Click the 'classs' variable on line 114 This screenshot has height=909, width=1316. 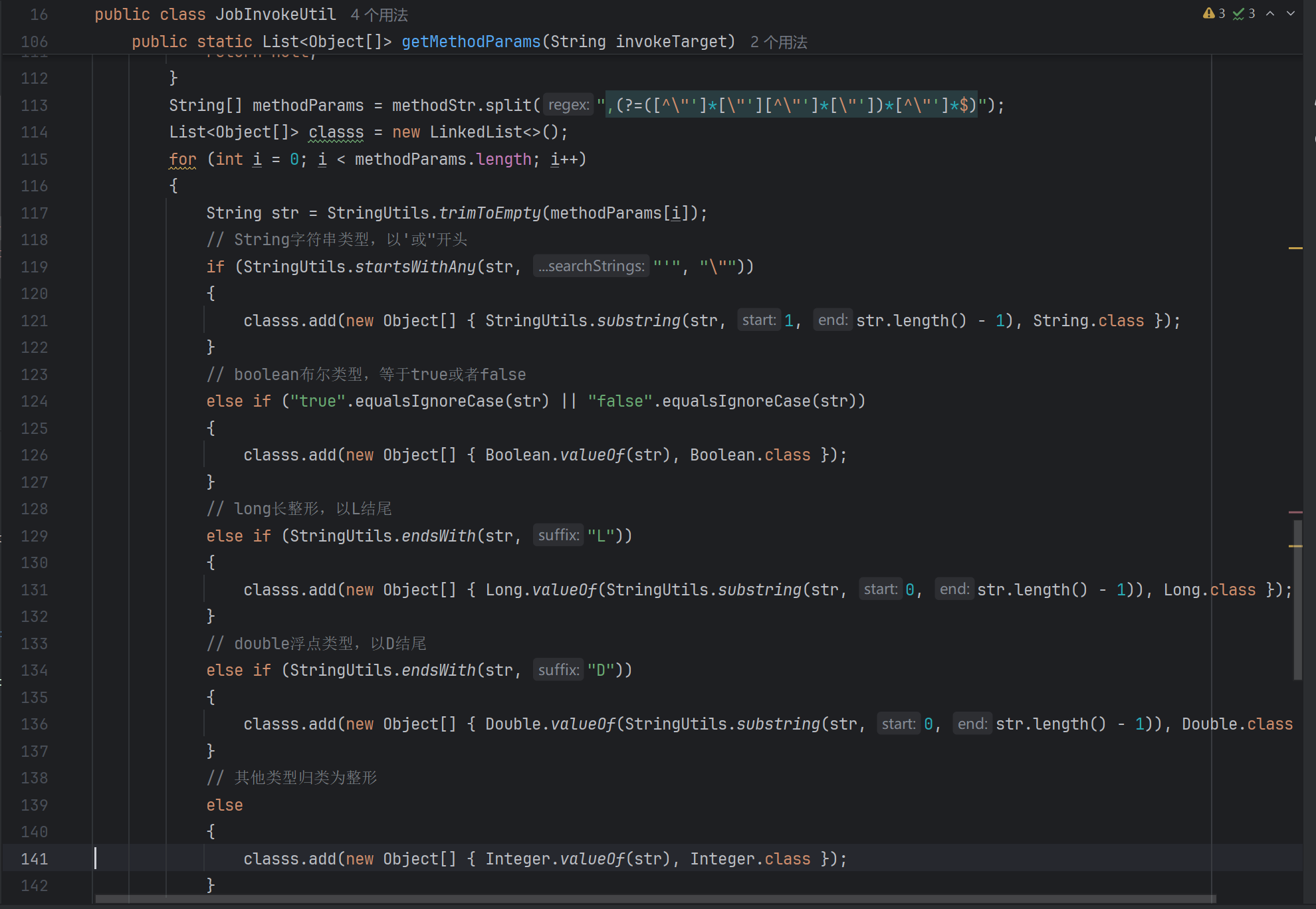(x=336, y=132)
